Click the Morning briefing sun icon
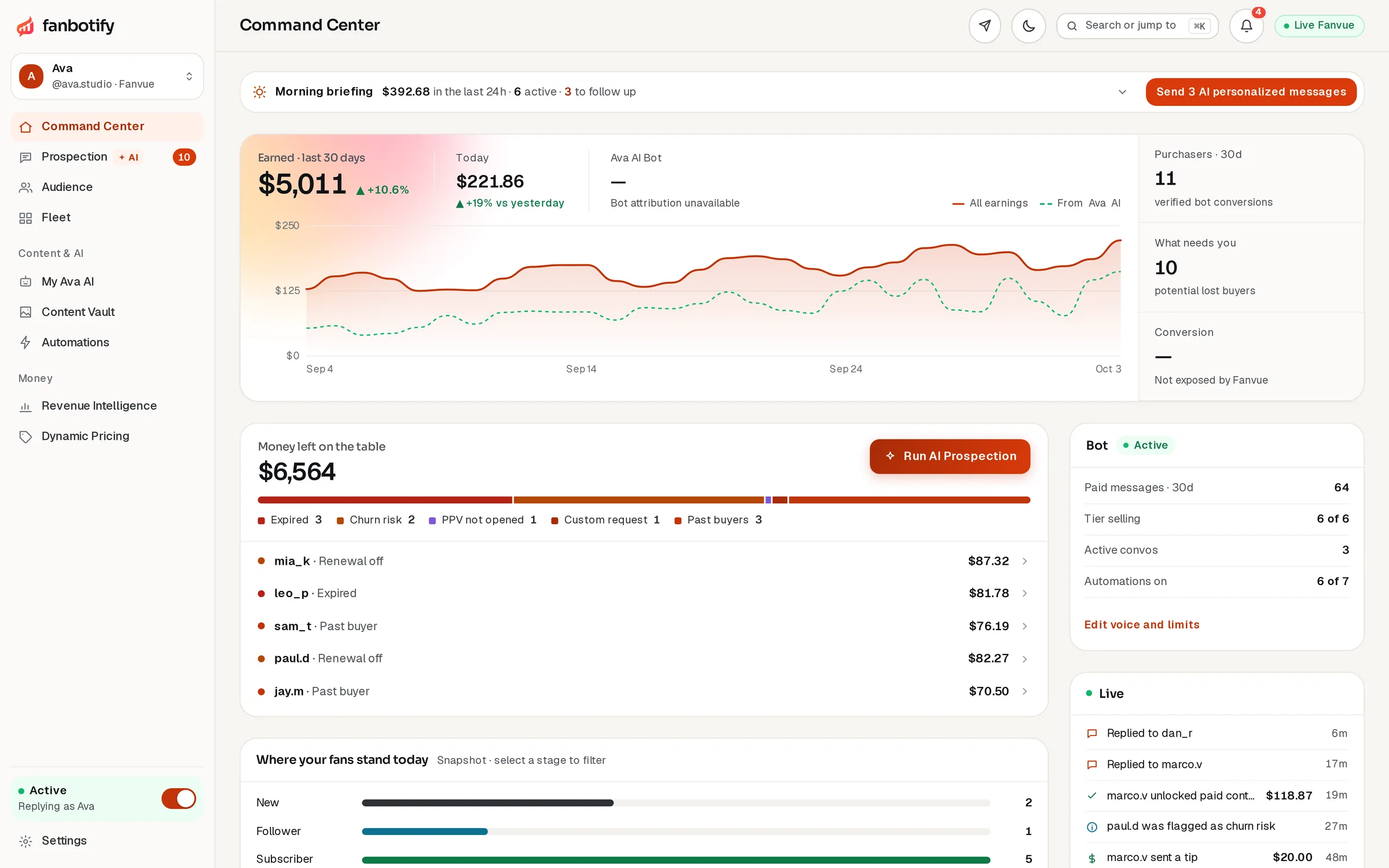Screen dimensions: 1389x868 click(x=260, y=92)
